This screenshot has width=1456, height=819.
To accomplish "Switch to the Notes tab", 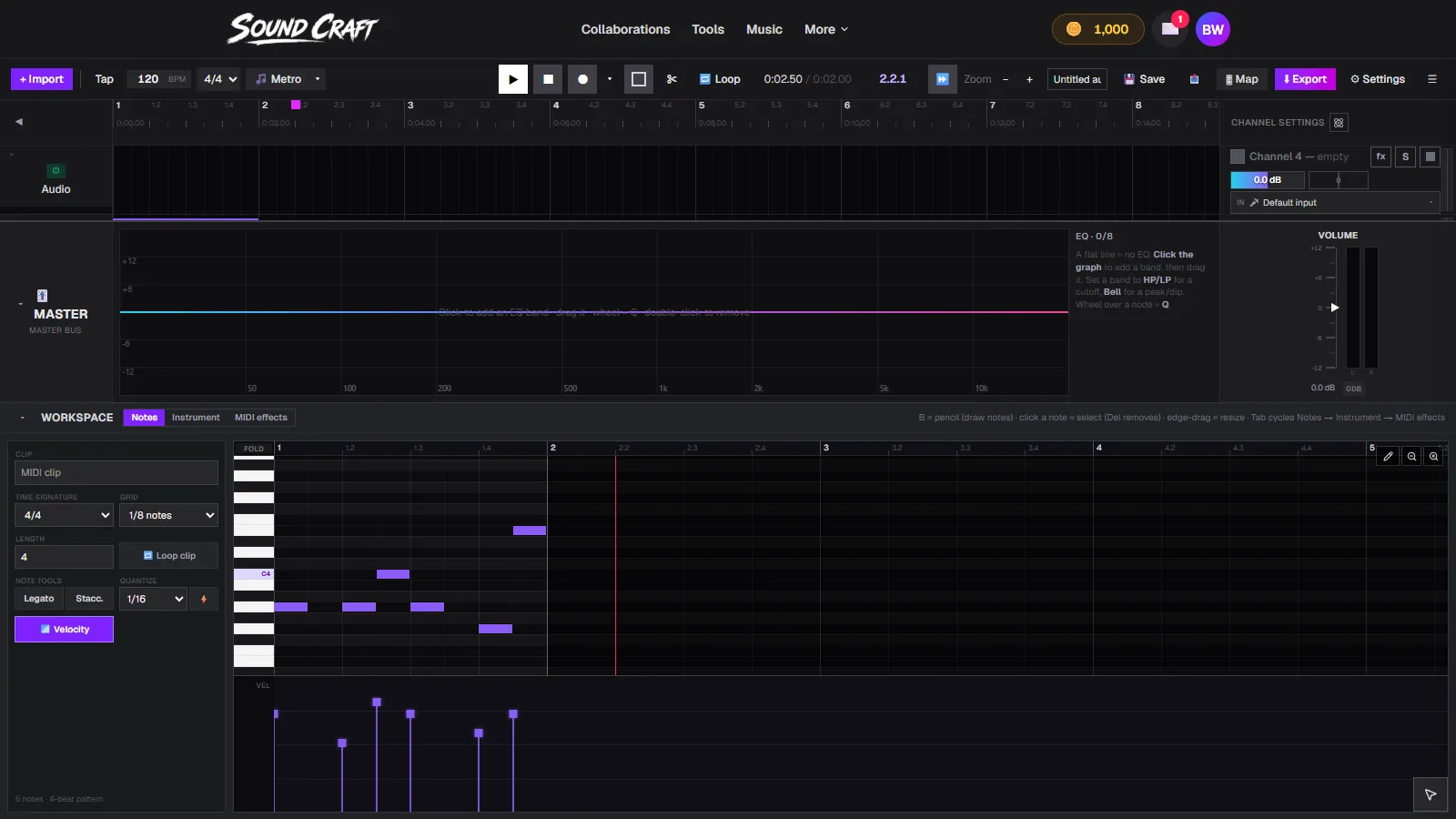I will [144, 418].
